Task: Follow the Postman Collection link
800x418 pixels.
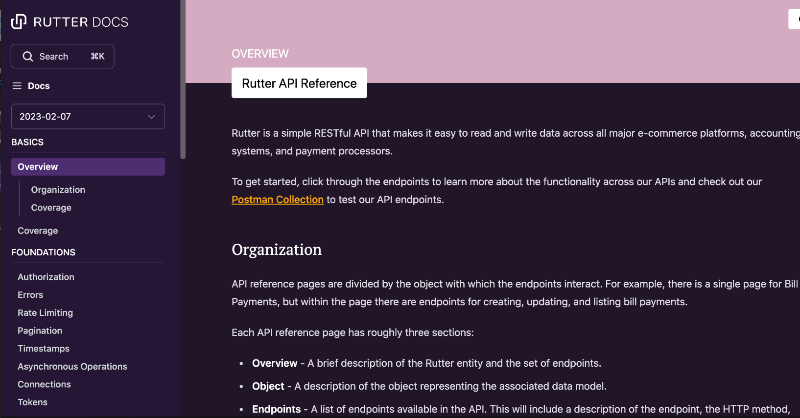Action: point(278,200)
